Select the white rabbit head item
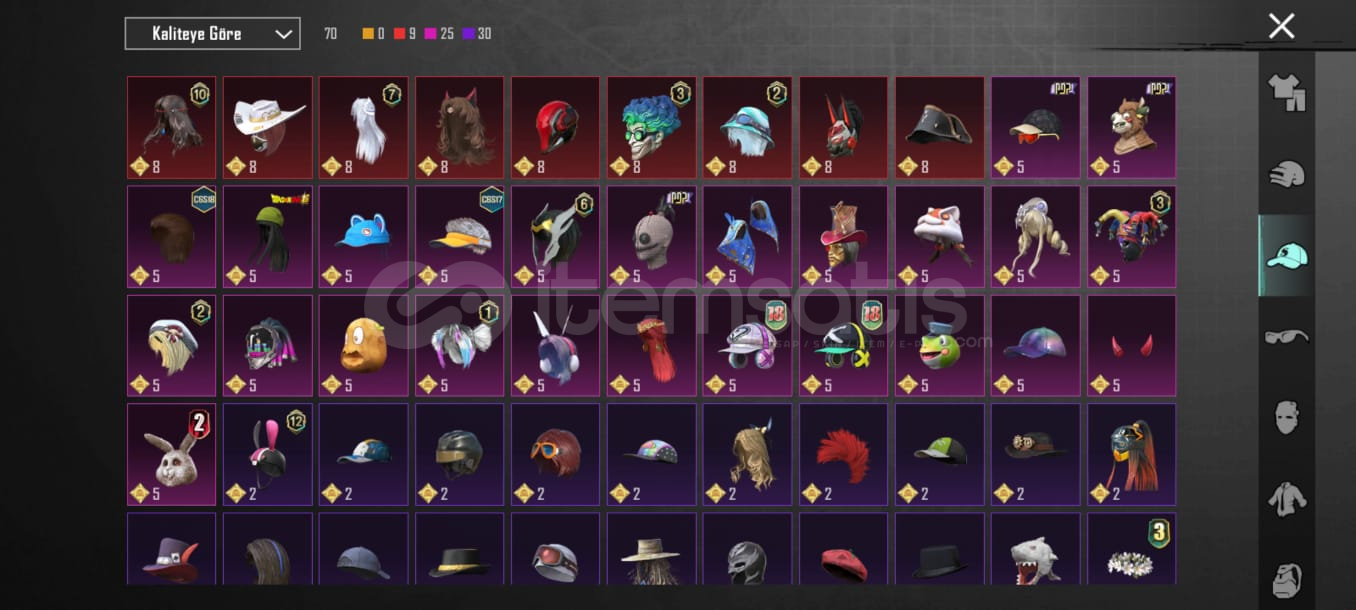 [x=171, y=454]
